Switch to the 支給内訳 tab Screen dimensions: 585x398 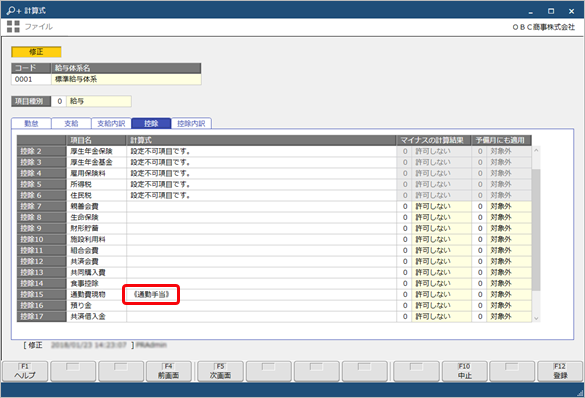click(111, 123)
